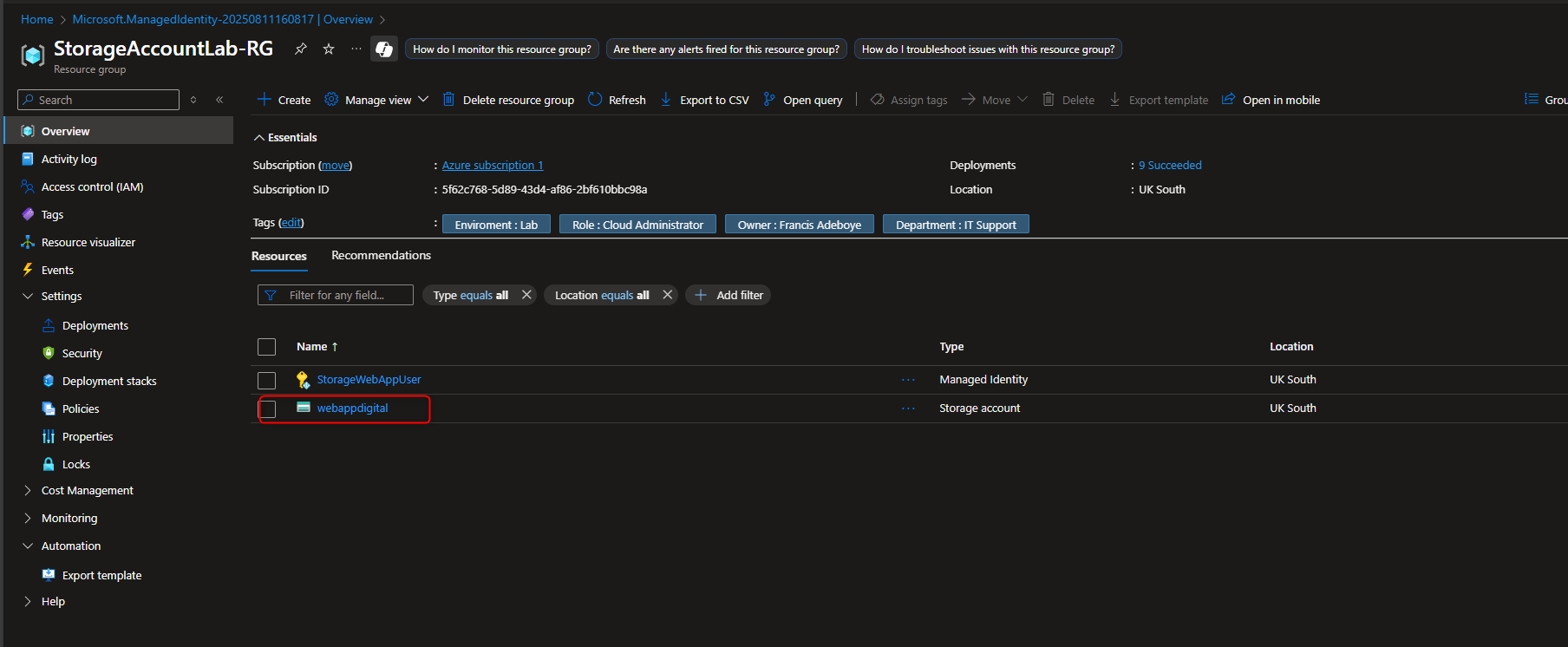Switch to the Recommendations tab
This screenshot has height=647, width=1568.
[381, 256]
